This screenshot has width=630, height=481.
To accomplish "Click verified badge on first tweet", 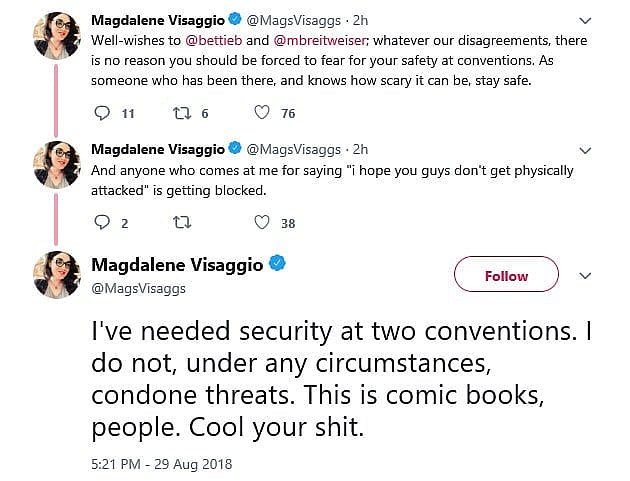I will coord(235,19).
